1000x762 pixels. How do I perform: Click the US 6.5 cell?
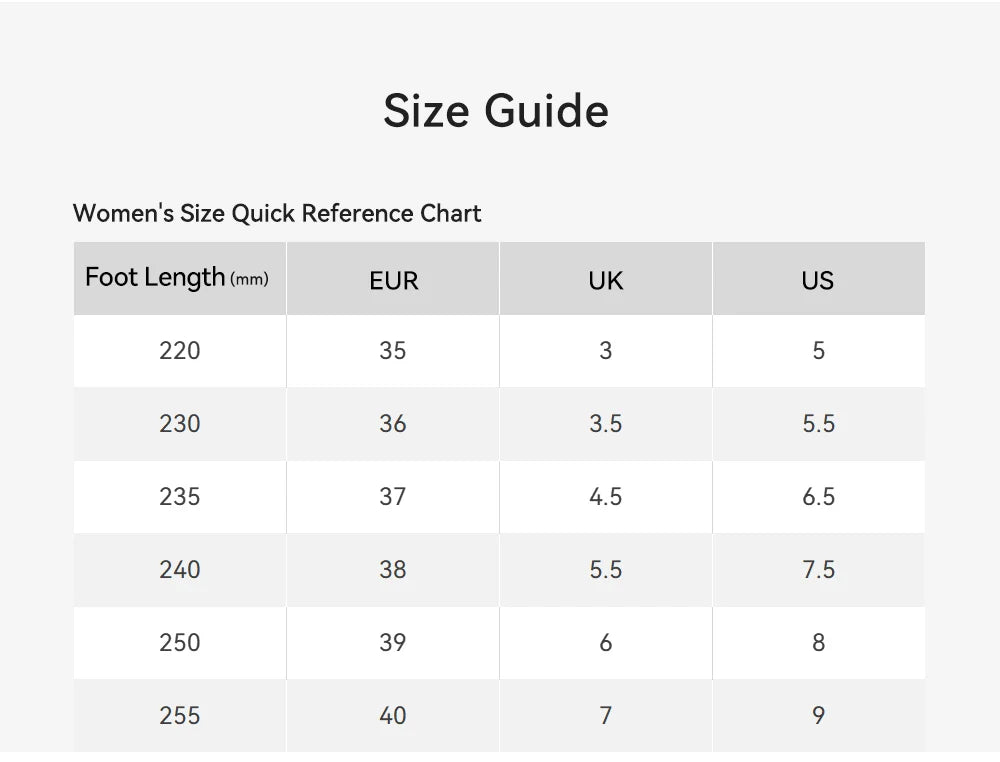coord(819,497)
